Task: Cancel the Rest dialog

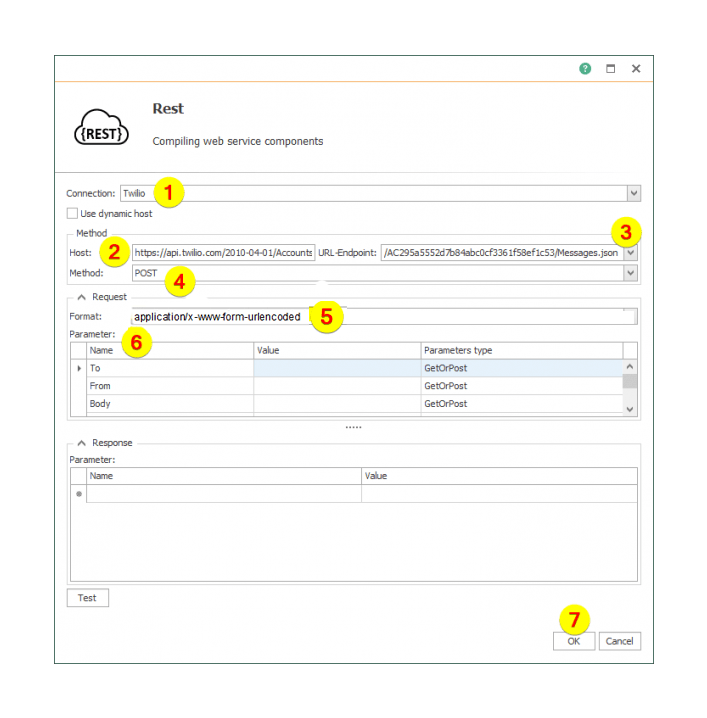Action: (x=620, y=641)
